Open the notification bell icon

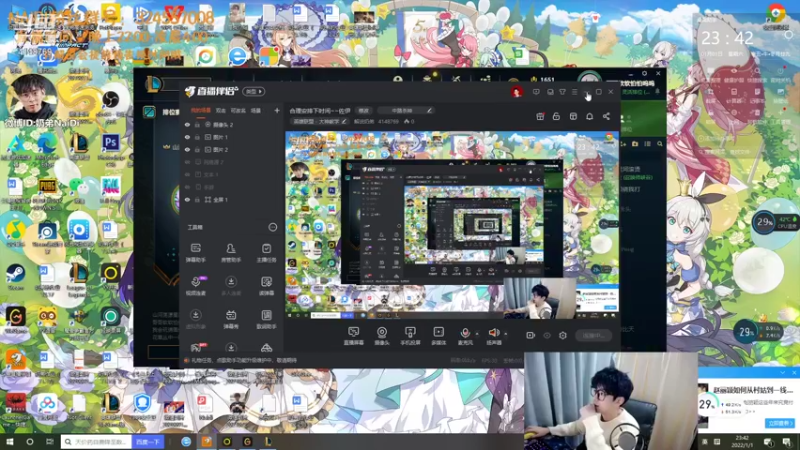click(589, 117)
